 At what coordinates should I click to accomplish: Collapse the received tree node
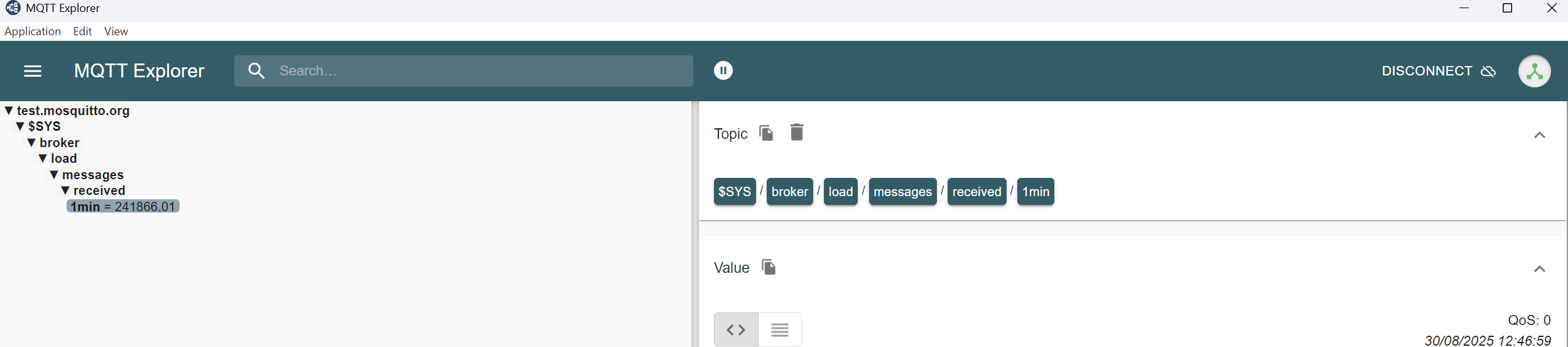point(65,190)
